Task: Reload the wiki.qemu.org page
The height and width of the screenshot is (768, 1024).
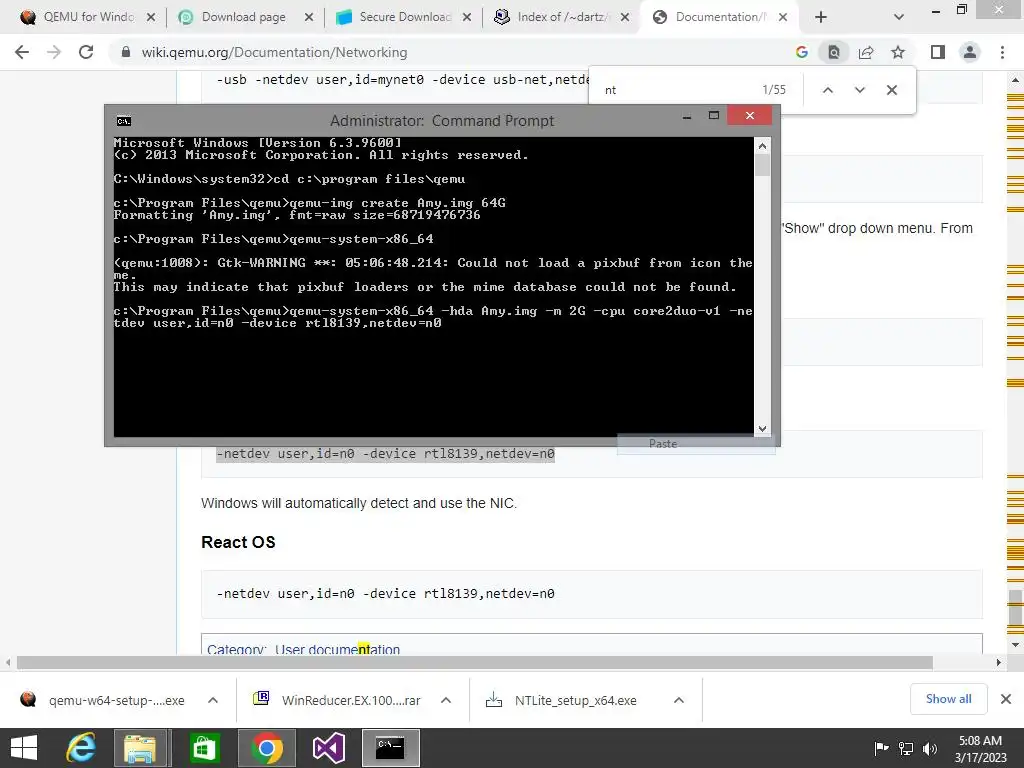Action: pyautogui.click(x=86, y=52)
